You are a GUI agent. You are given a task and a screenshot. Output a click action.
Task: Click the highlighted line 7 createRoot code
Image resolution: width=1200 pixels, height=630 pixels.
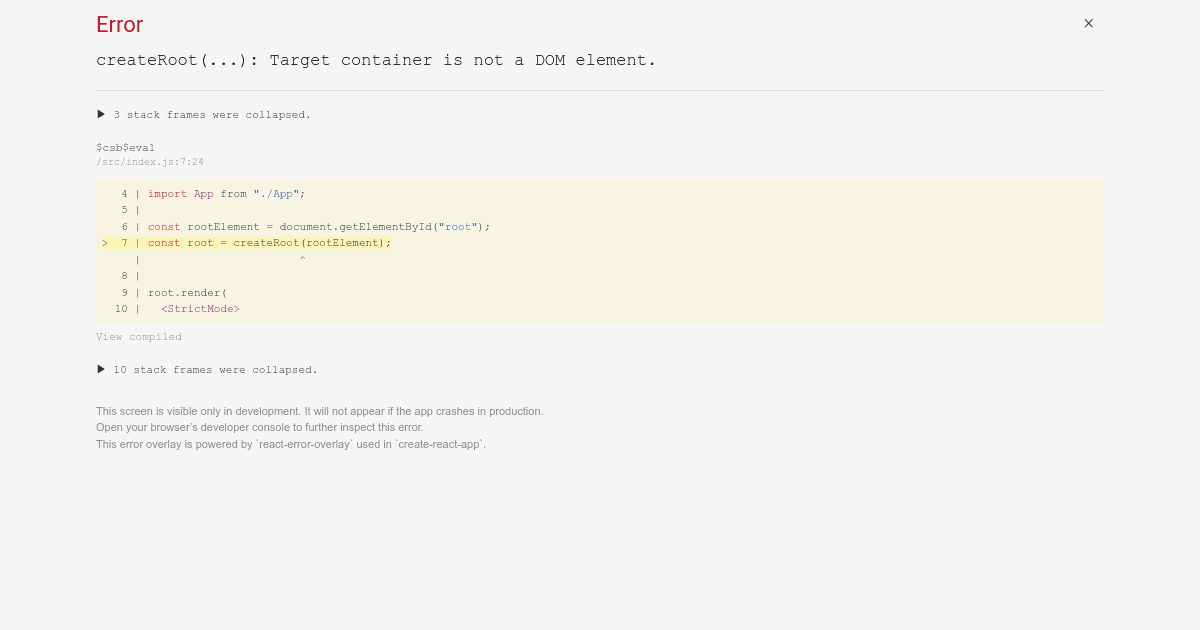[270, 243]
